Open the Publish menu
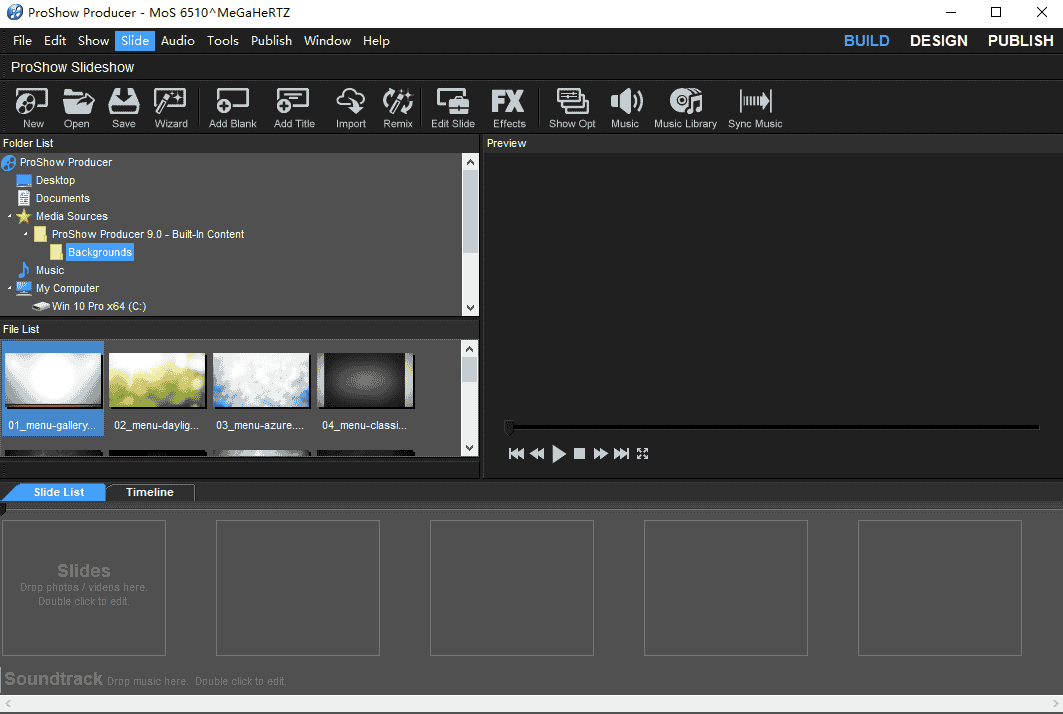 click(x=271, y=41)
